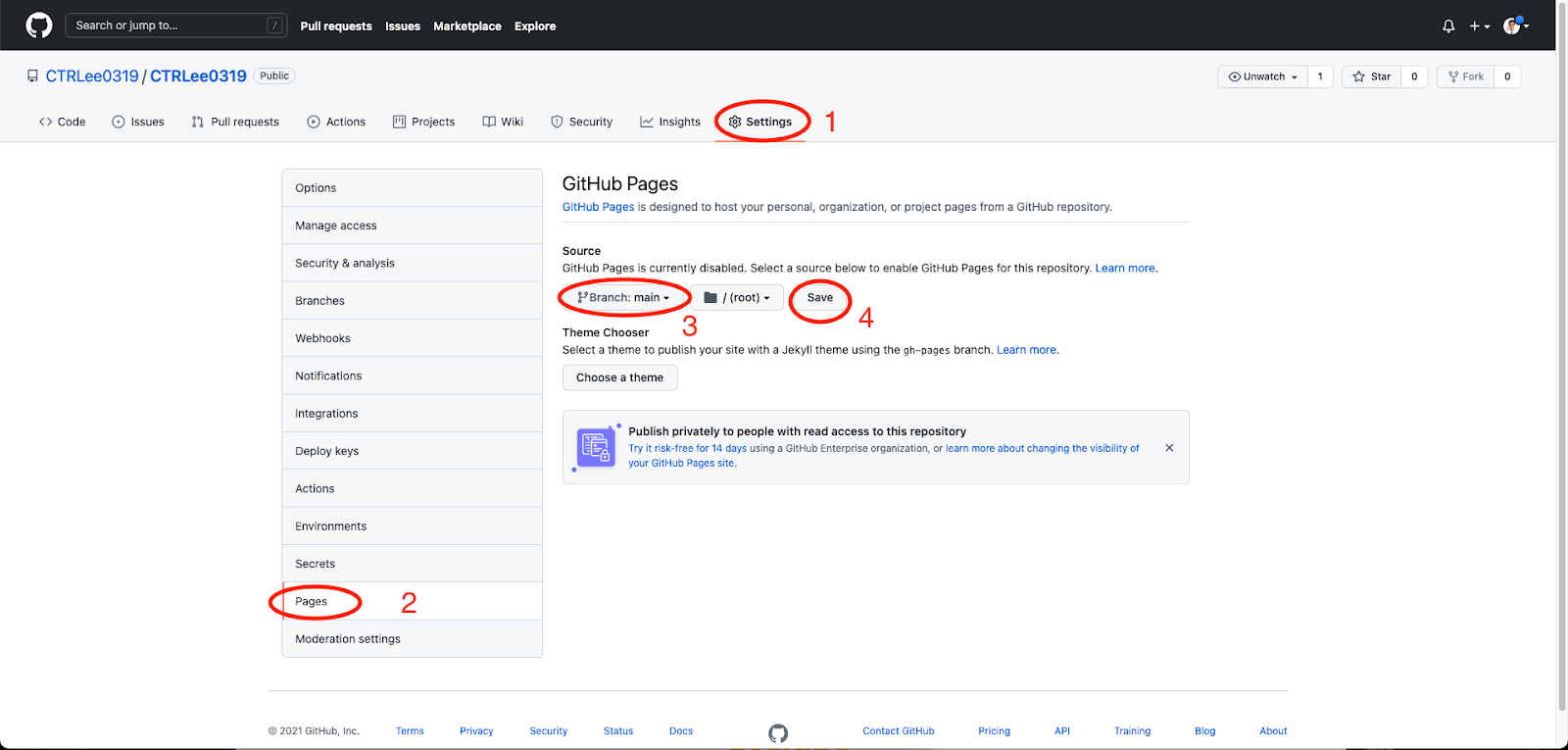The image size is (1568, 750).
Task: Open the Security footer link
Action: pos(549,730)
